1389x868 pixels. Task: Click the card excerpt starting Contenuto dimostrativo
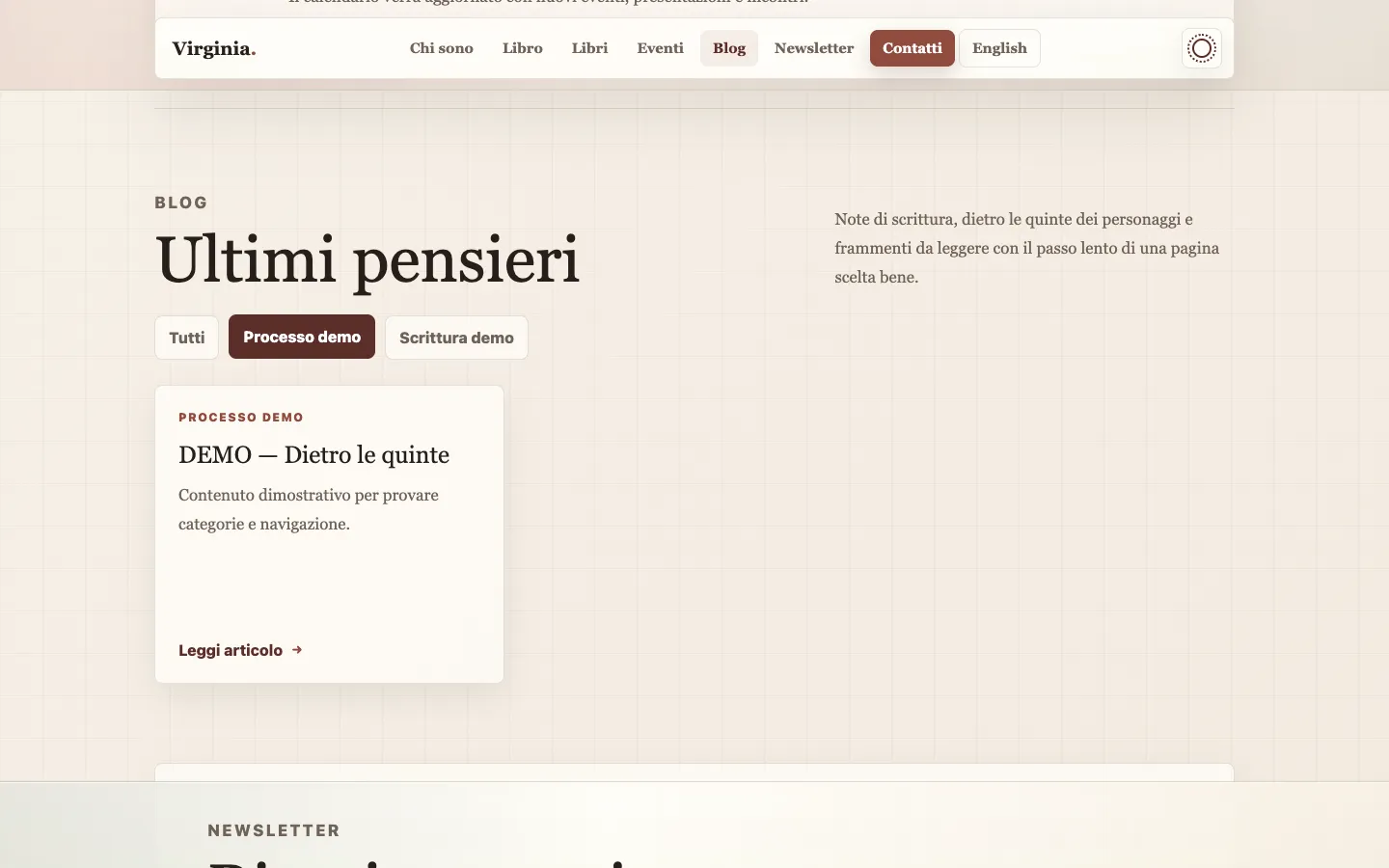click(309, 509)
